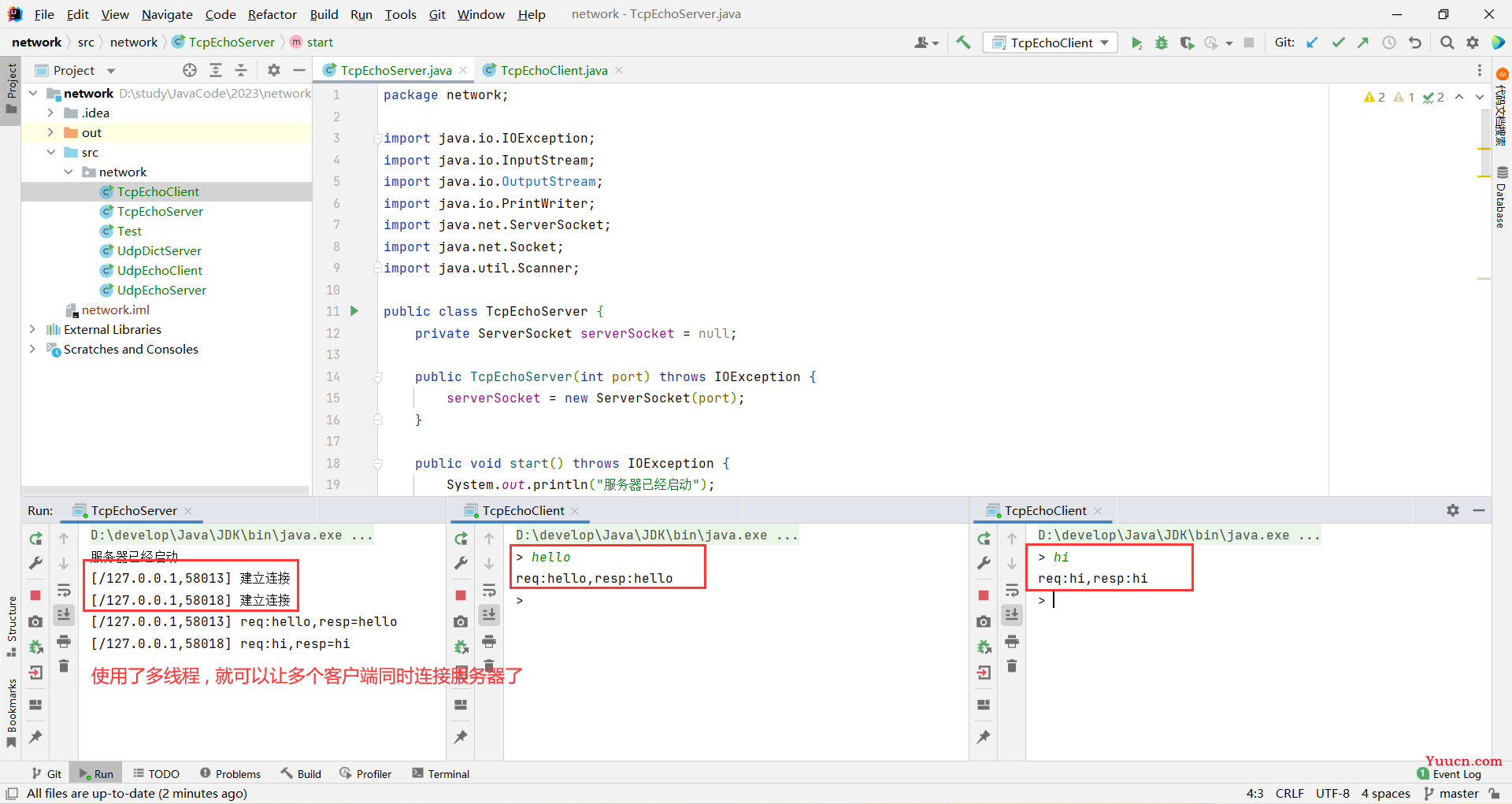1512x804 pixels.
Task: Open the Structure side tool window
Action: 11,627
